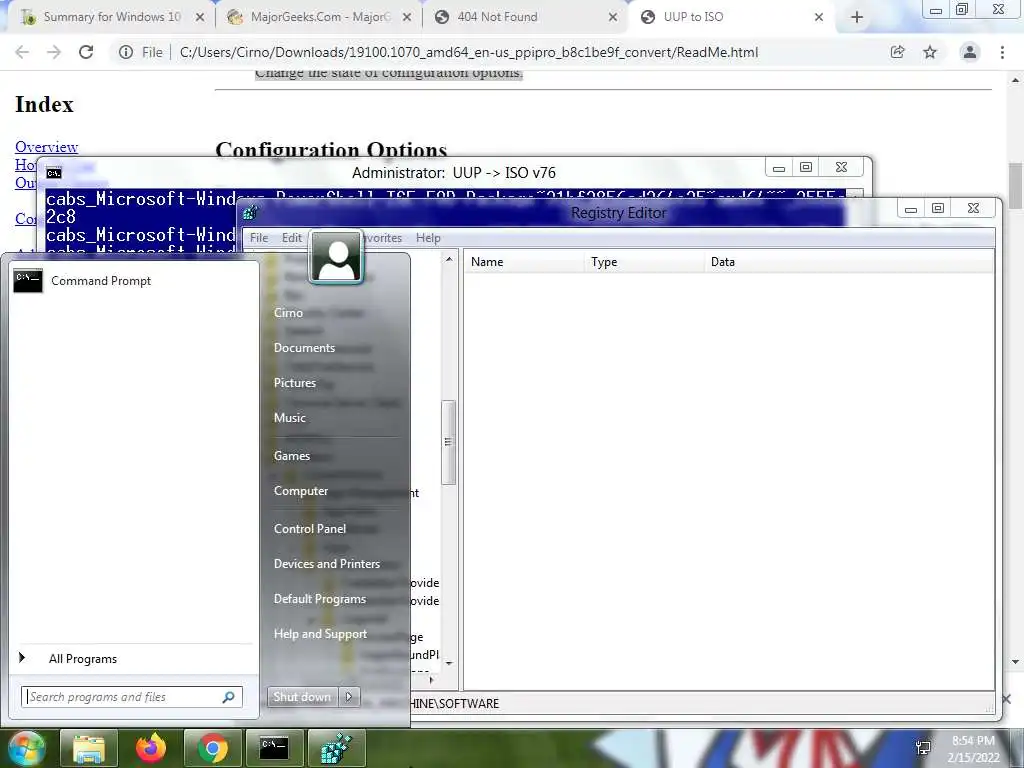Click the Type column header in Registry Editor

[644, 262]
